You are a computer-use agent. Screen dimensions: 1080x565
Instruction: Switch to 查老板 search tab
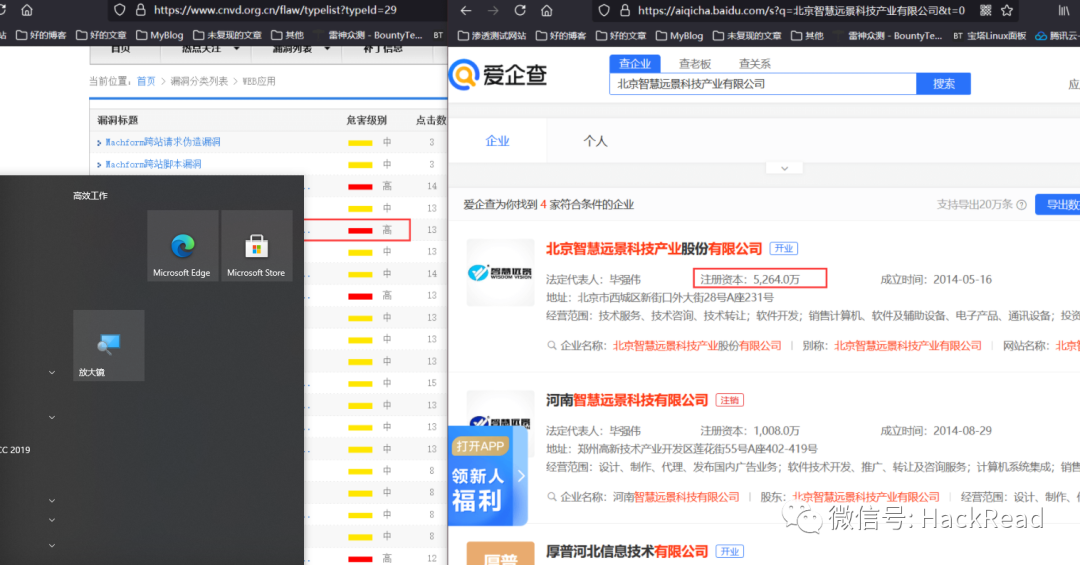(695, 63)
